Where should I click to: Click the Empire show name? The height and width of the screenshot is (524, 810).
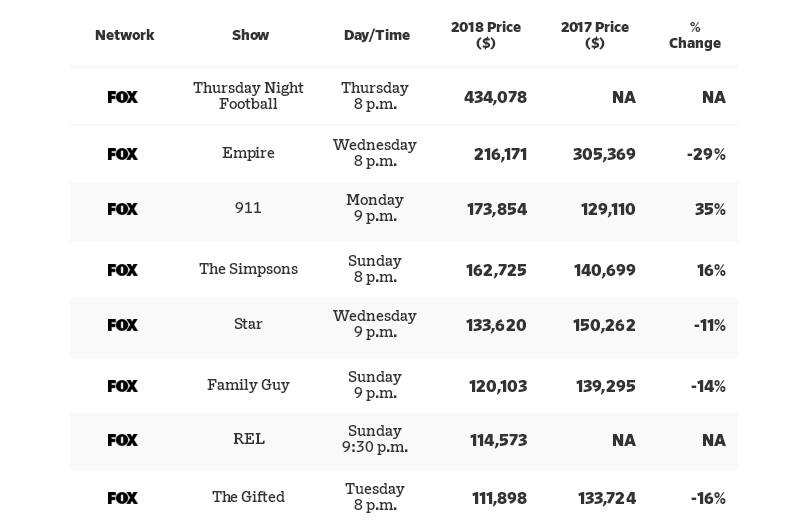pos(248,153)
